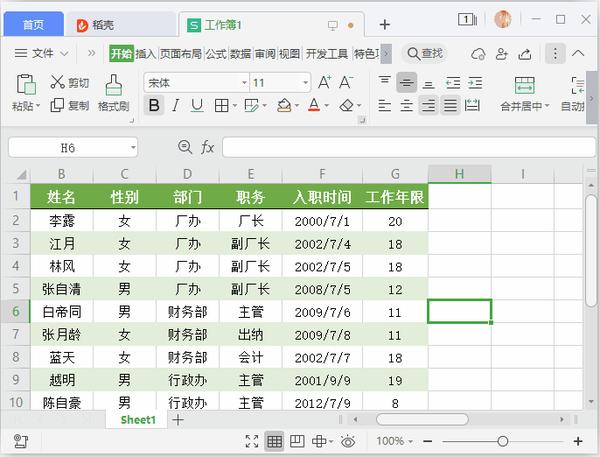Click the cell borders icon

click(222, 105)
